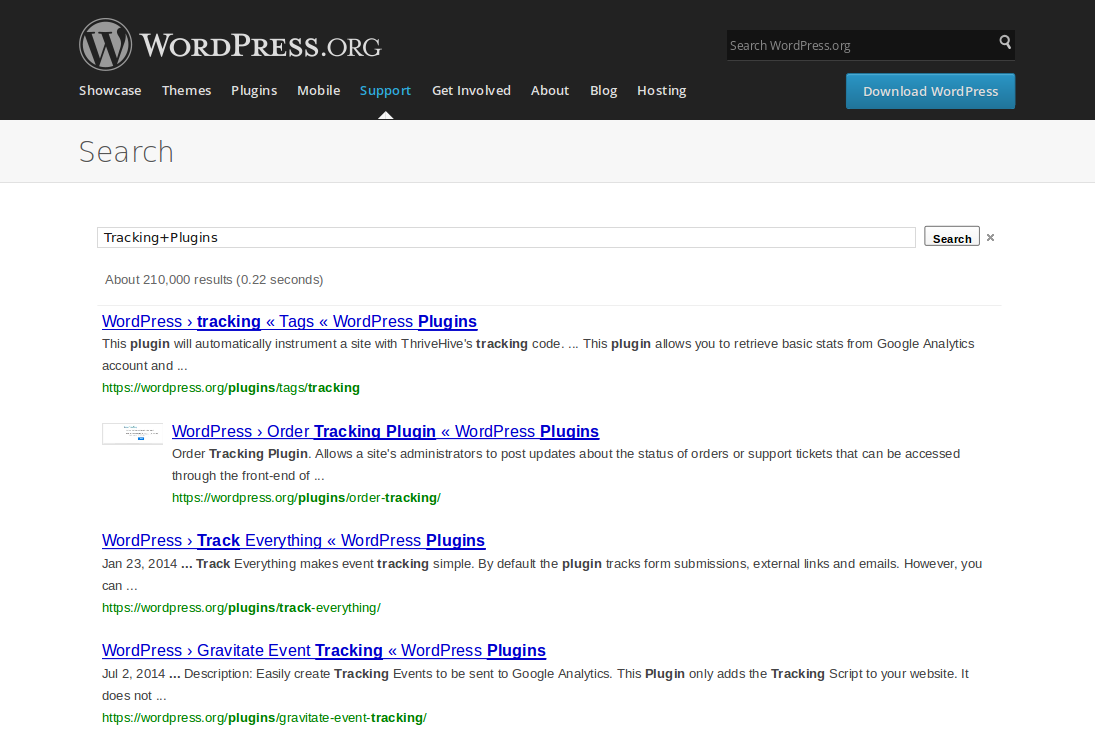Select the Support menu item

385,91
